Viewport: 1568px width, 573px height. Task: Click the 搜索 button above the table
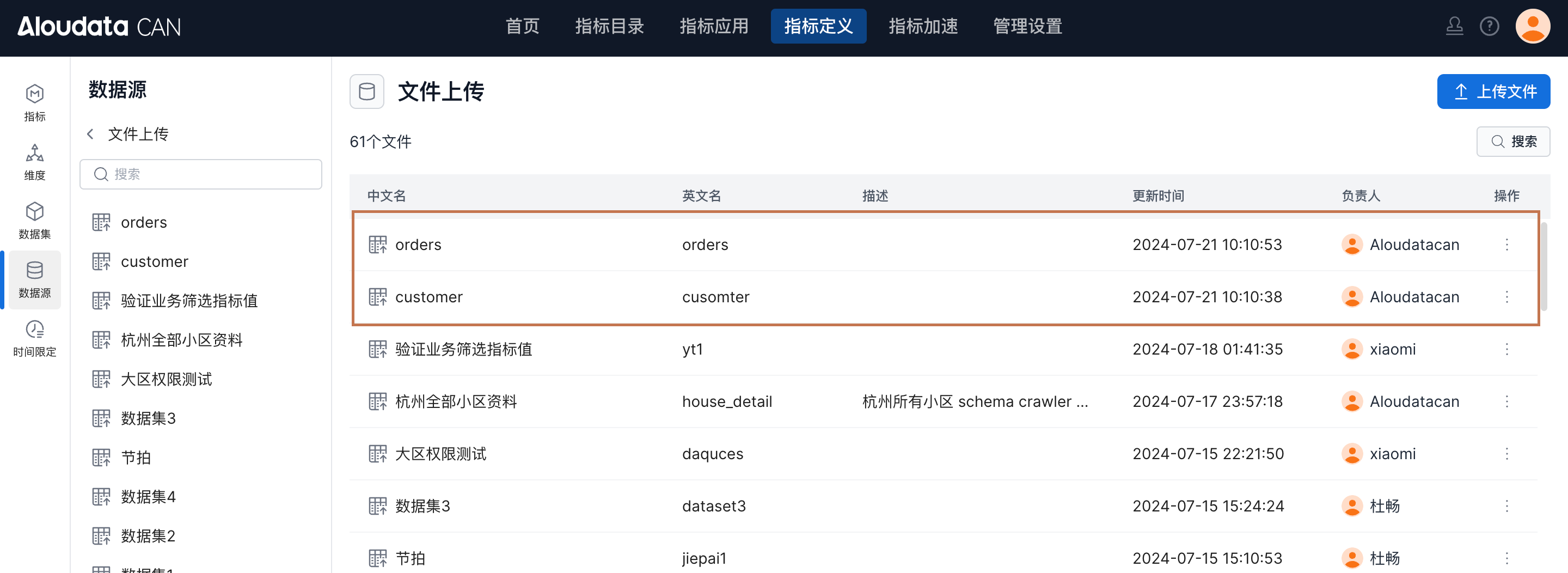tap(1512, 142)
